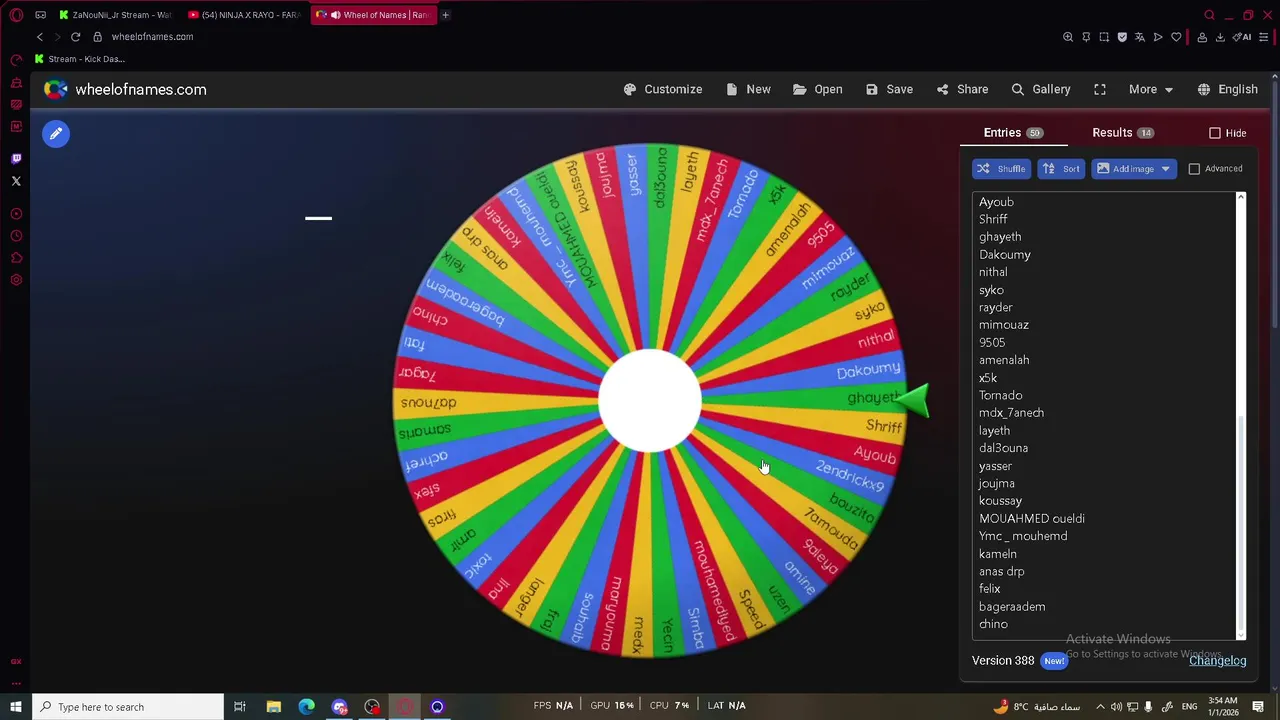
Task: Click the wheelofnames.com logo
Action: (x=125, y=89)
